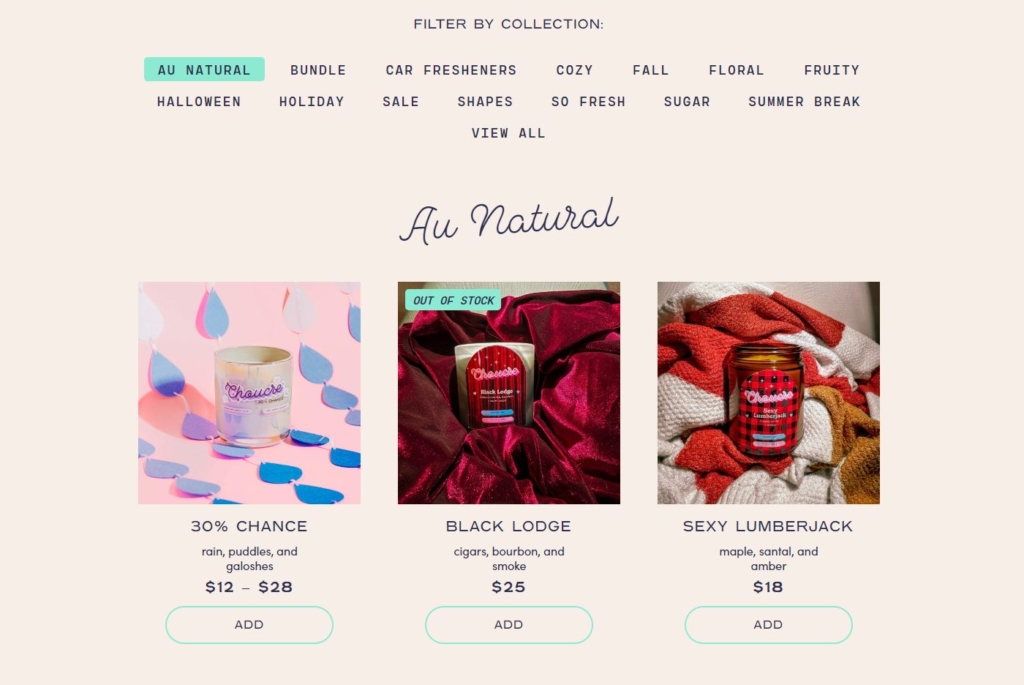
Task: Select the Fruity collection filter
Action: [832, 70]
